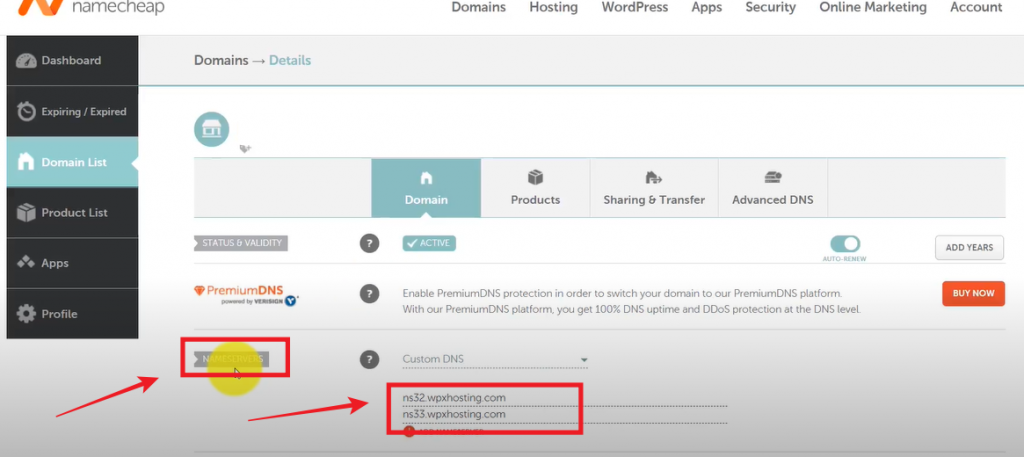Click the Domains breadcrumb link
This screenshot has width=1024, height=457.
(x=221, y=61)
